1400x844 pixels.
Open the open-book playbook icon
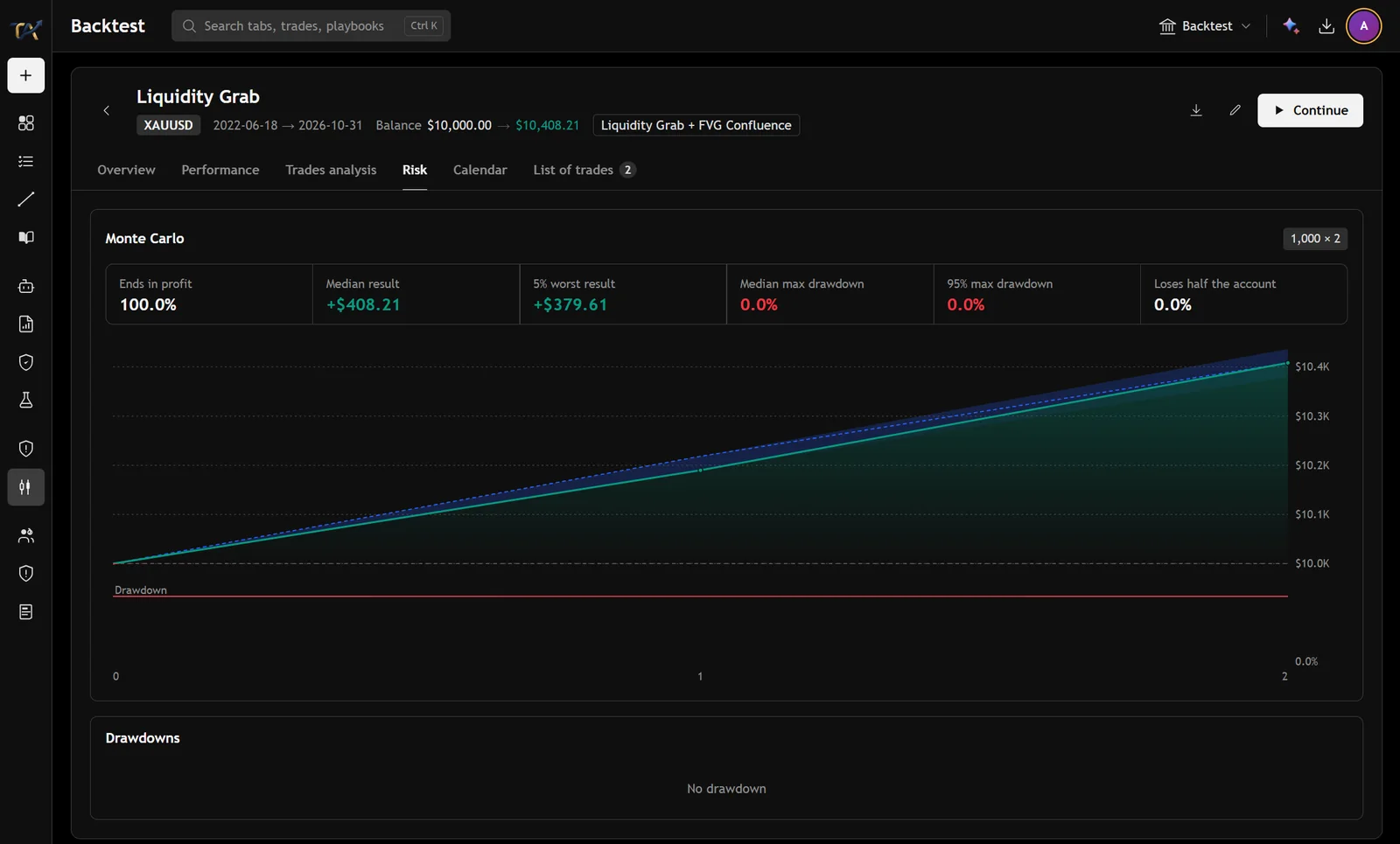(x=26, y=238)
